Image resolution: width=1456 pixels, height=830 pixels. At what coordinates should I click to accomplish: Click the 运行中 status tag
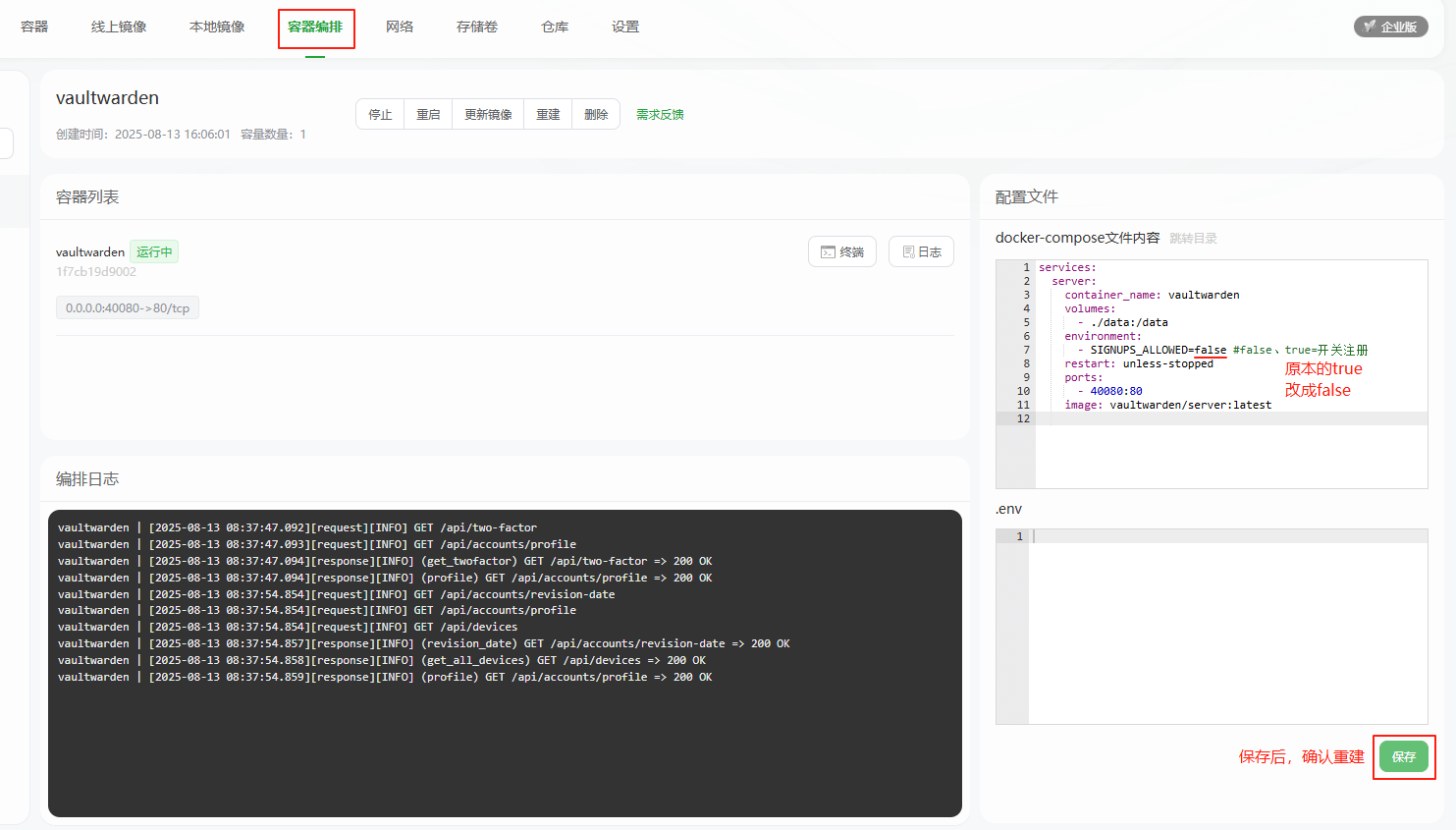[154, 251]
